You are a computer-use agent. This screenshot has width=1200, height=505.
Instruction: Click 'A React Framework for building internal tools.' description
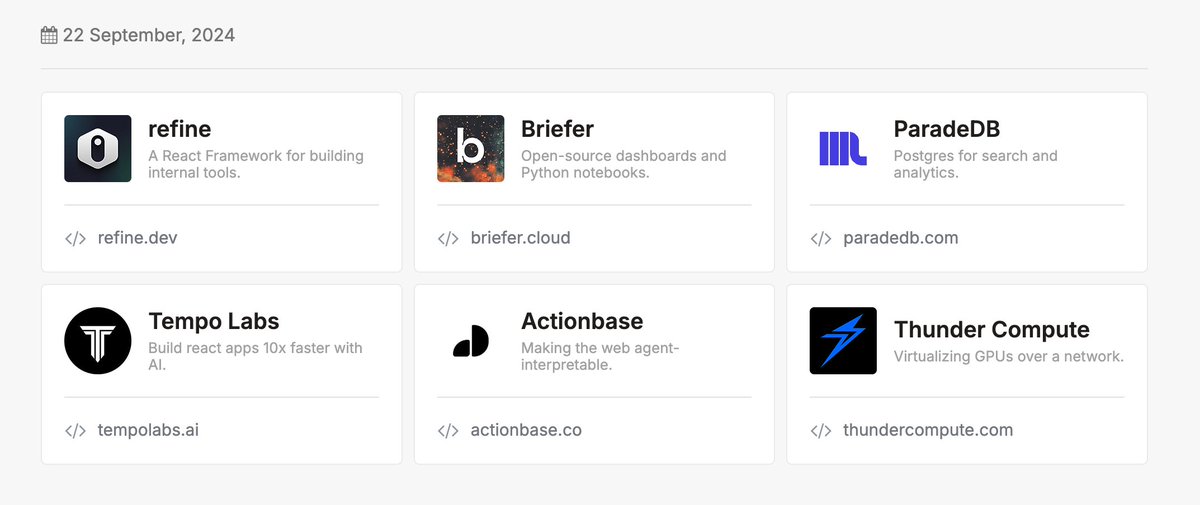tap(256, 164)
